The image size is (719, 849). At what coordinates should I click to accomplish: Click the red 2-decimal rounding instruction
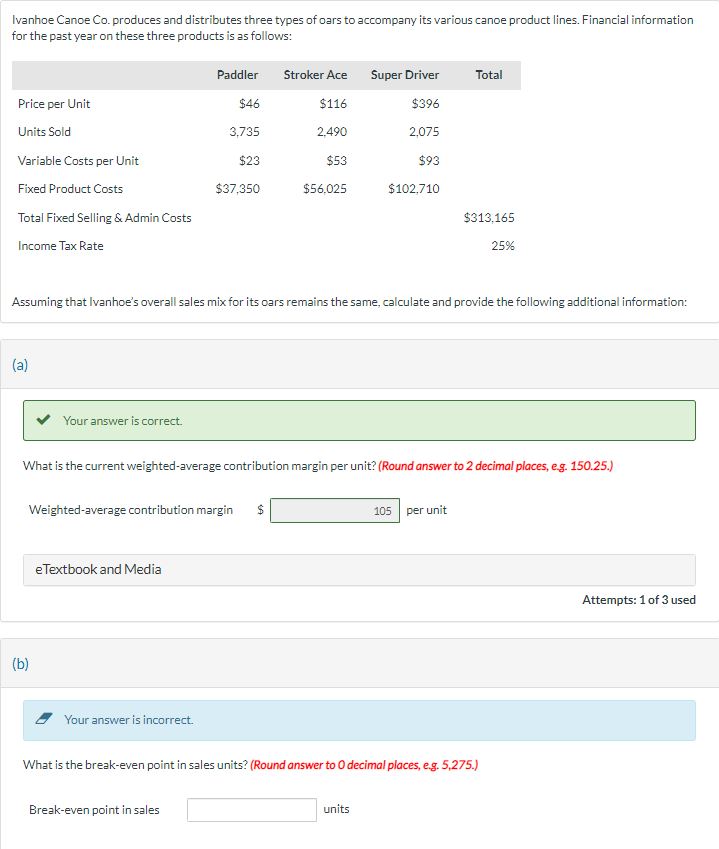tap(495, 466)
